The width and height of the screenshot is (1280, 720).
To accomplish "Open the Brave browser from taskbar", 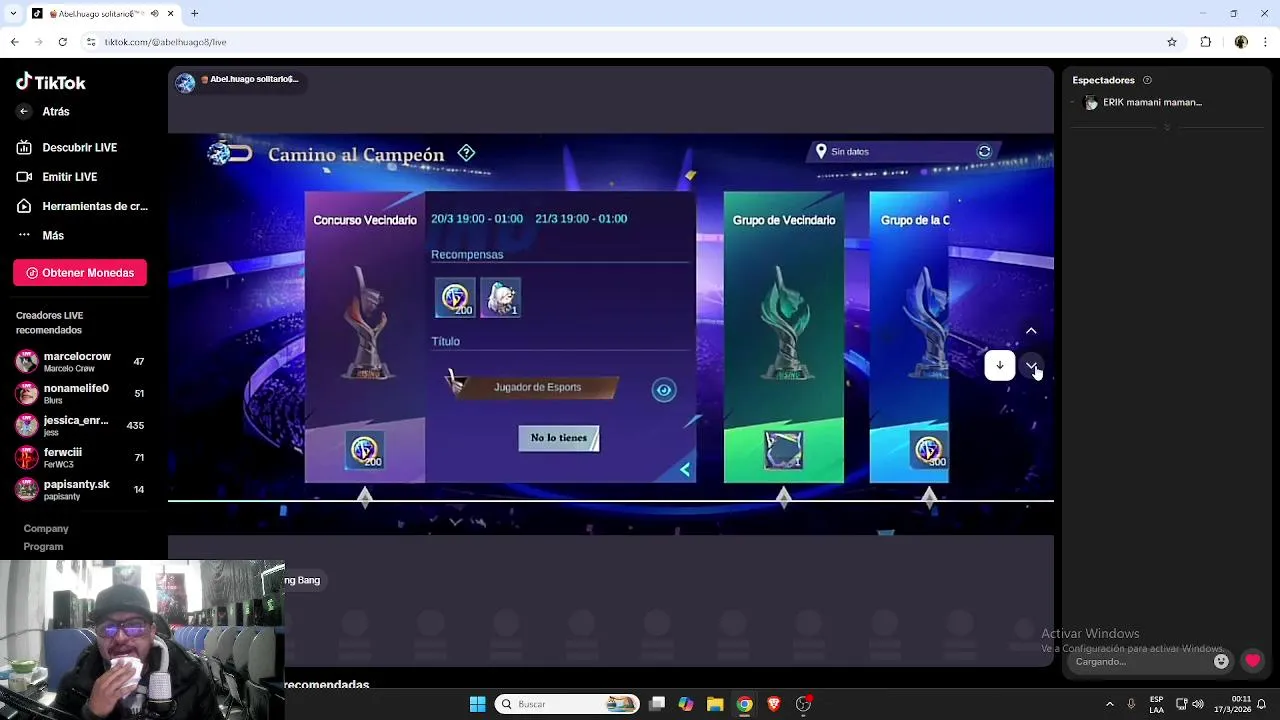I will point(774,704).
